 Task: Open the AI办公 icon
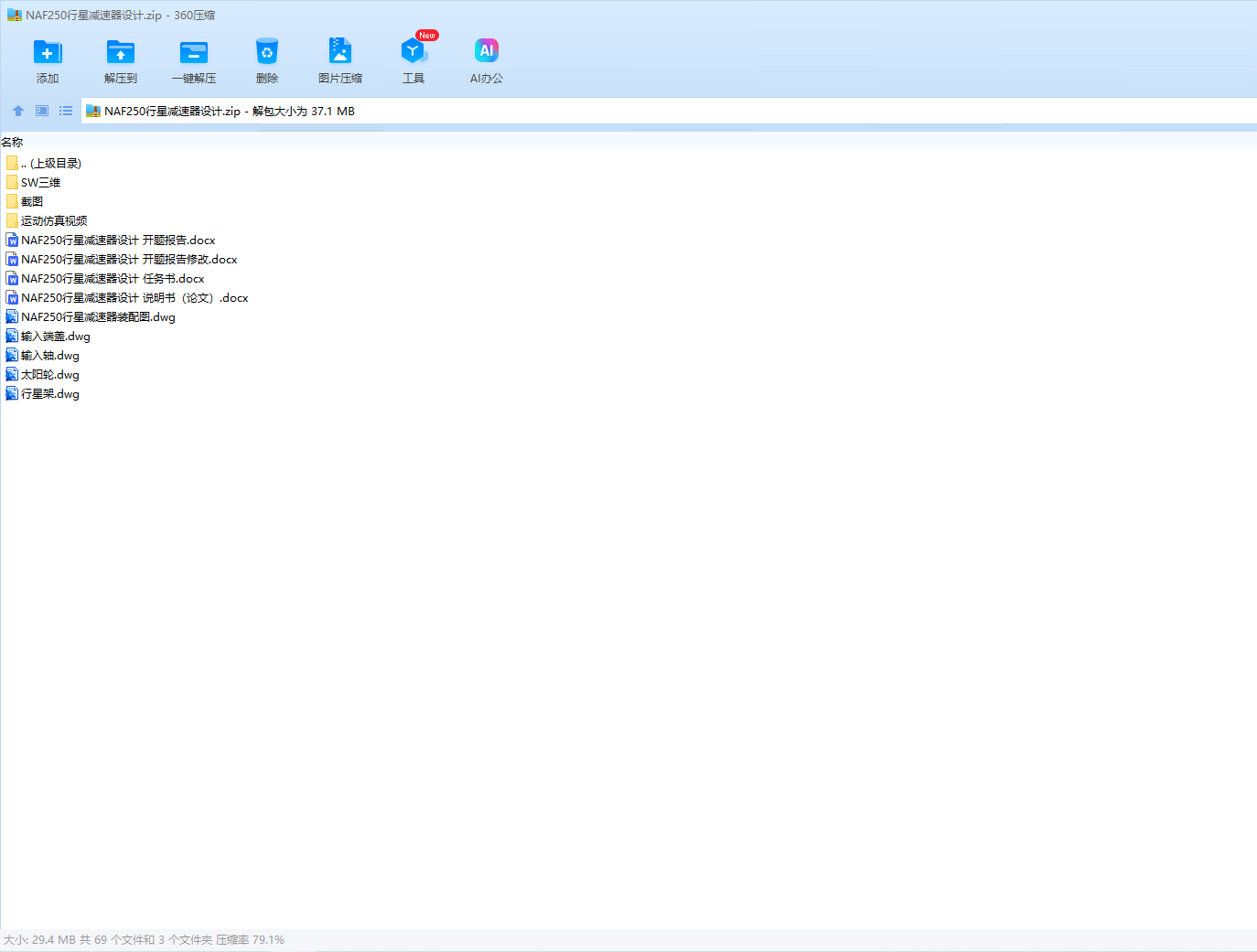tap(487, 51)
